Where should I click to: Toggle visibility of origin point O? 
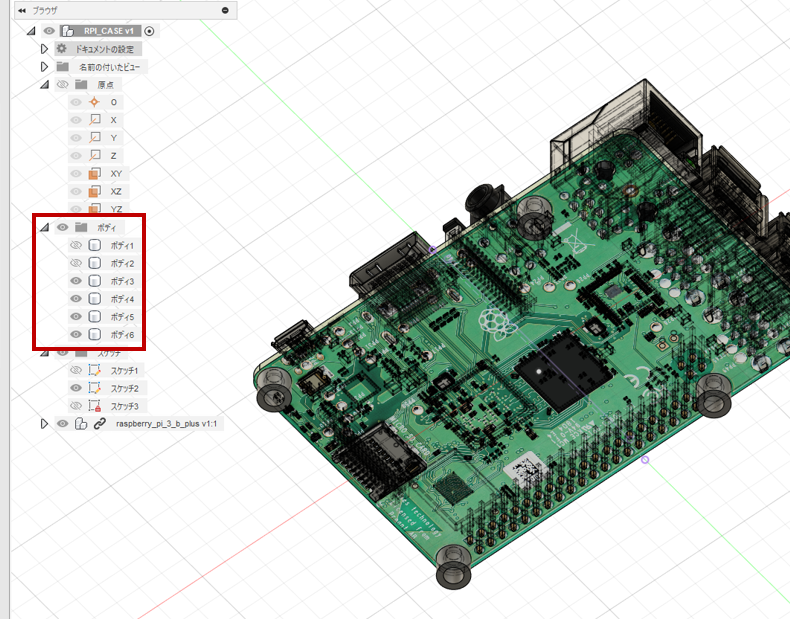click(76, 102)
